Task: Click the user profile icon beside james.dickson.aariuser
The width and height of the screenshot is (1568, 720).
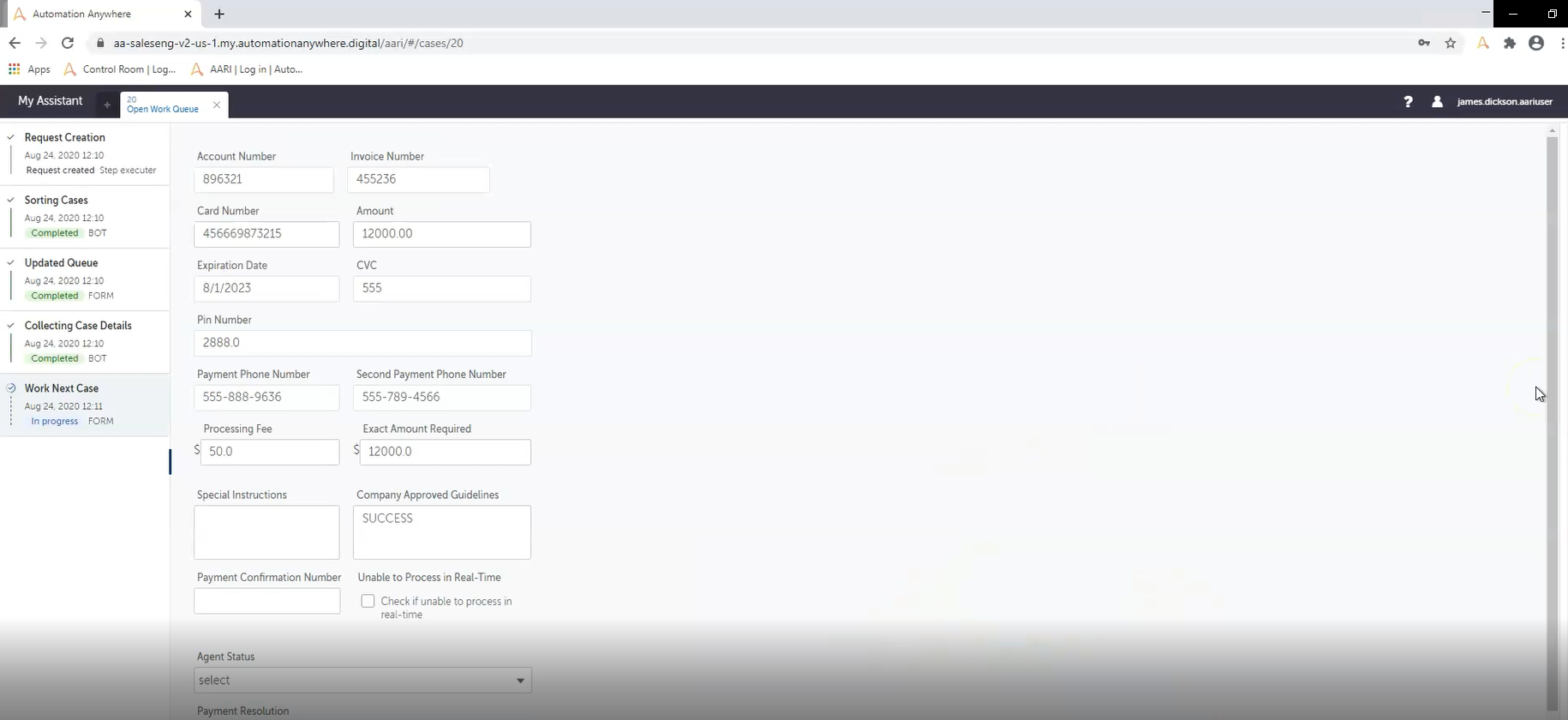Action: tap(1437, 101)
